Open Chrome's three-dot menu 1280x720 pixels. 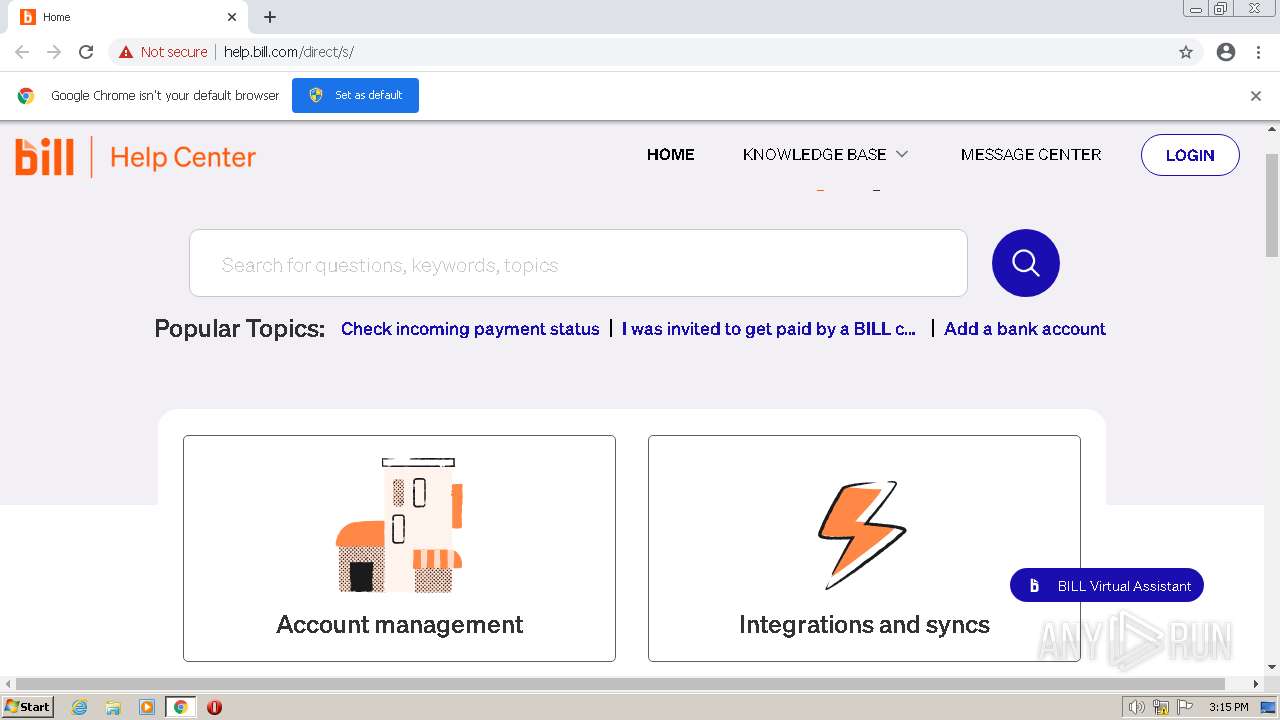(x=1258, y=52)
